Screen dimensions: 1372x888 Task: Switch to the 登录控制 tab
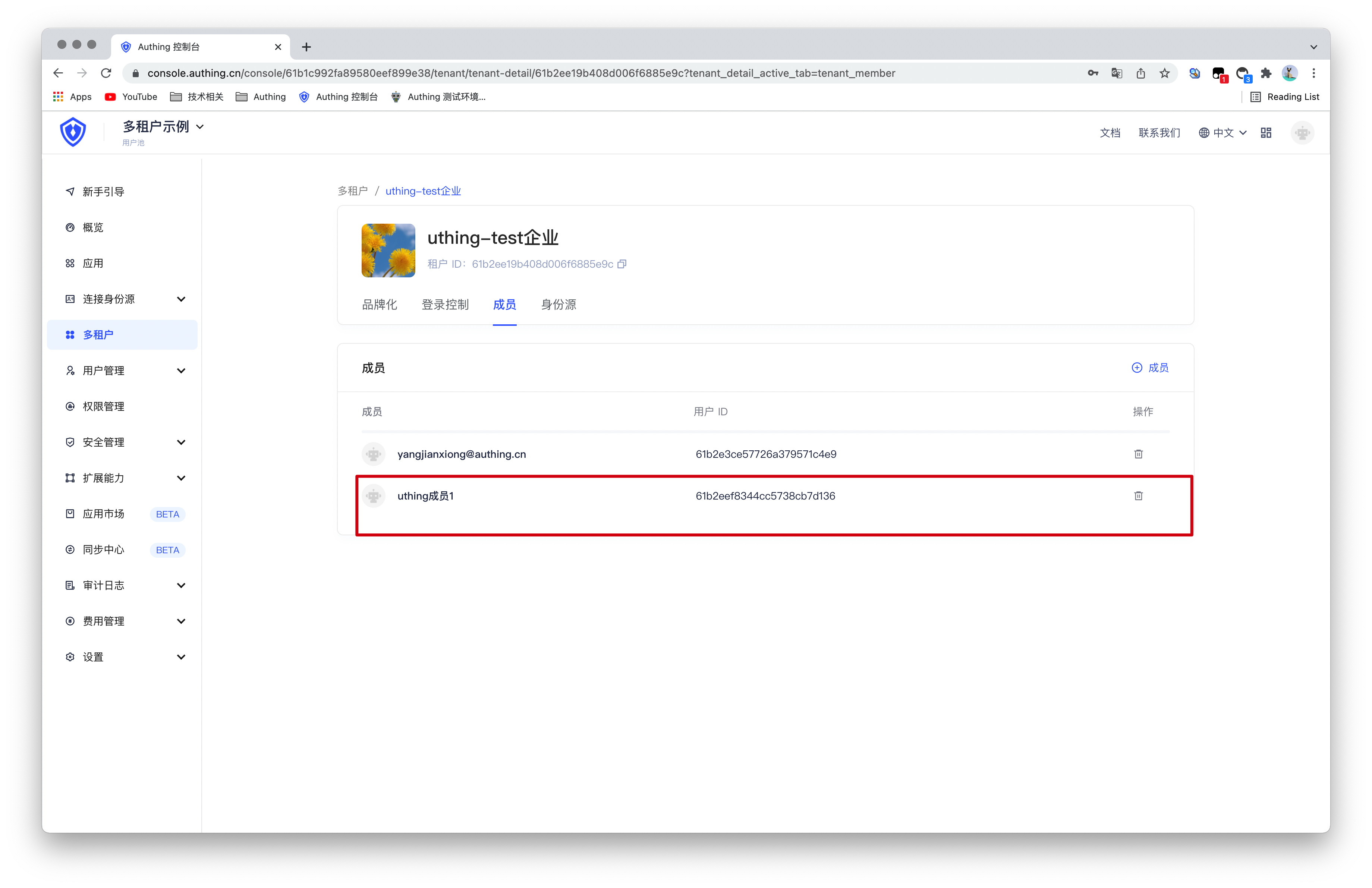pos(445,304)
